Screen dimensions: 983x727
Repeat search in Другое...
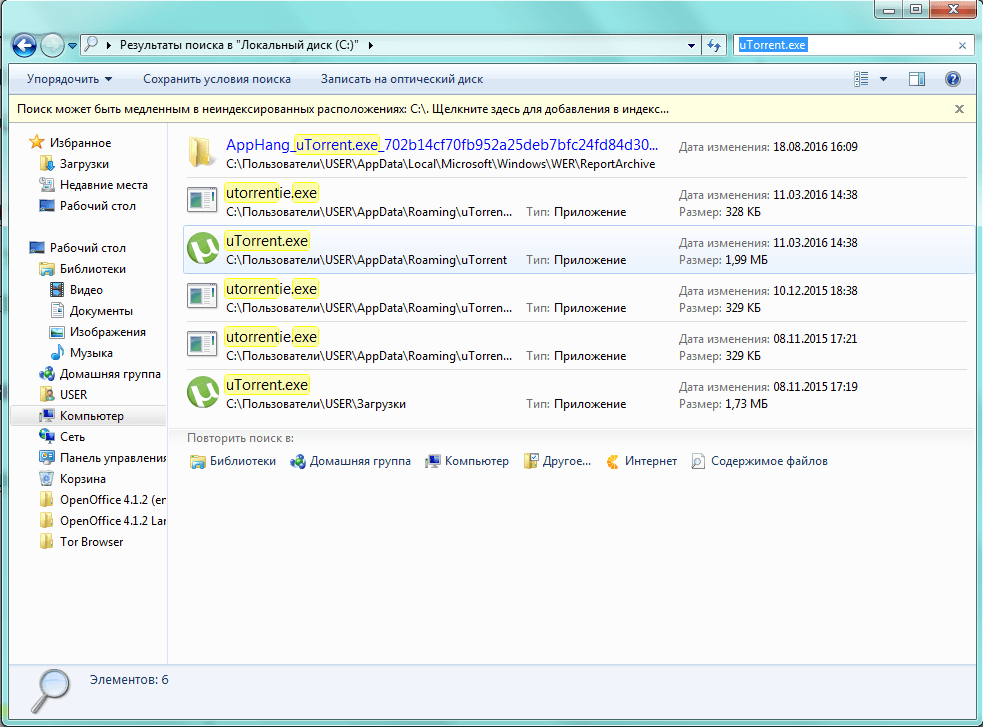[x=557, y=461]
